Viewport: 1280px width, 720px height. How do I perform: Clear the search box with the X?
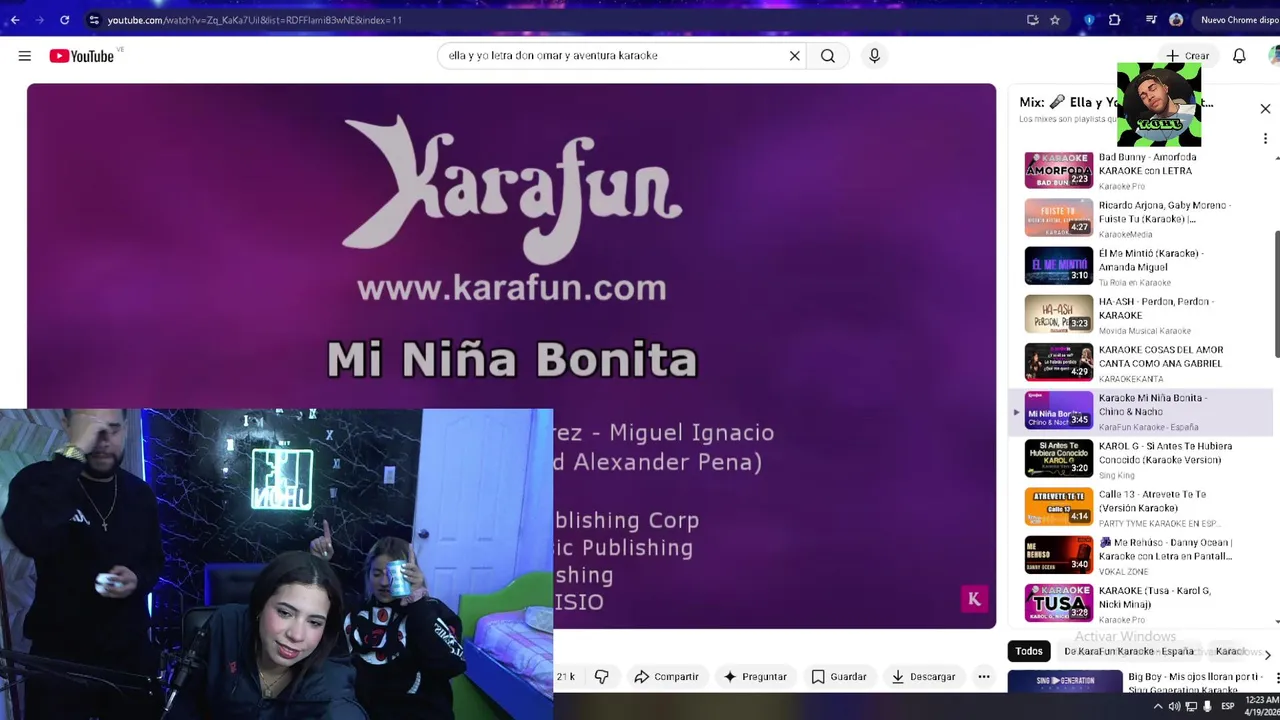click(x=795, y=56)
